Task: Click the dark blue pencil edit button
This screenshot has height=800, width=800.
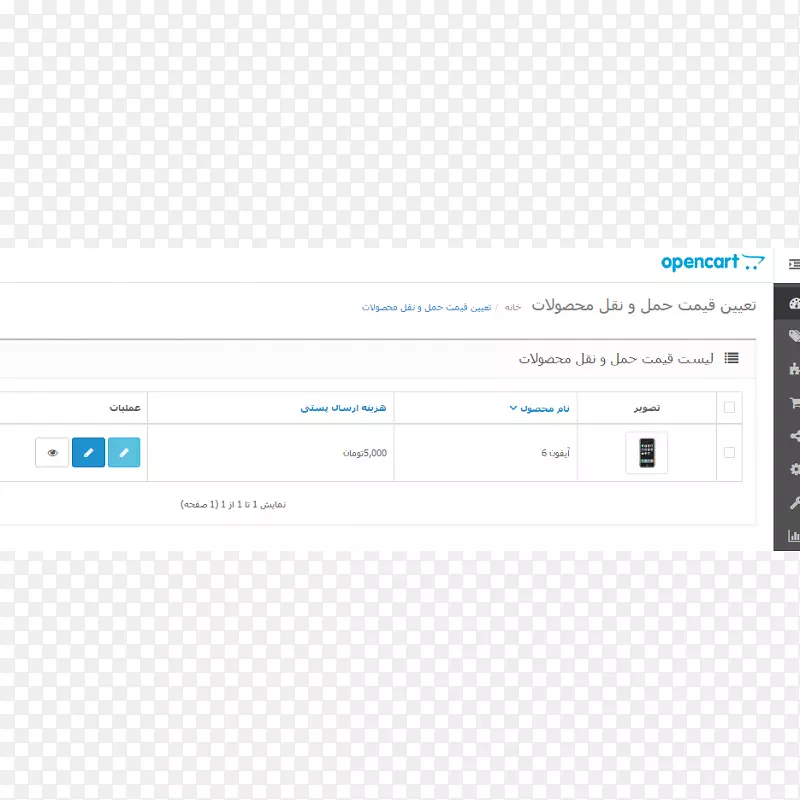Action: click(x=88, y=453)
